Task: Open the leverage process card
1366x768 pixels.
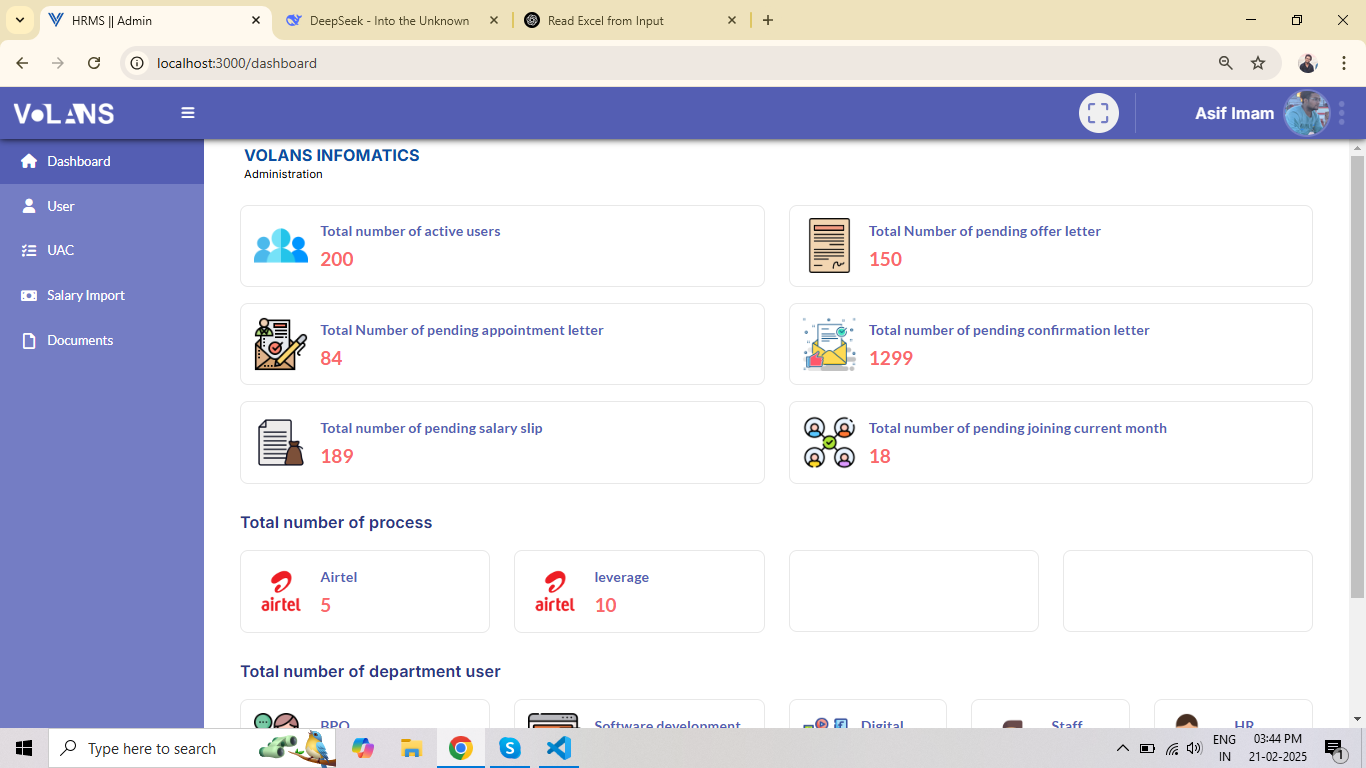Action: pos(639,591)
